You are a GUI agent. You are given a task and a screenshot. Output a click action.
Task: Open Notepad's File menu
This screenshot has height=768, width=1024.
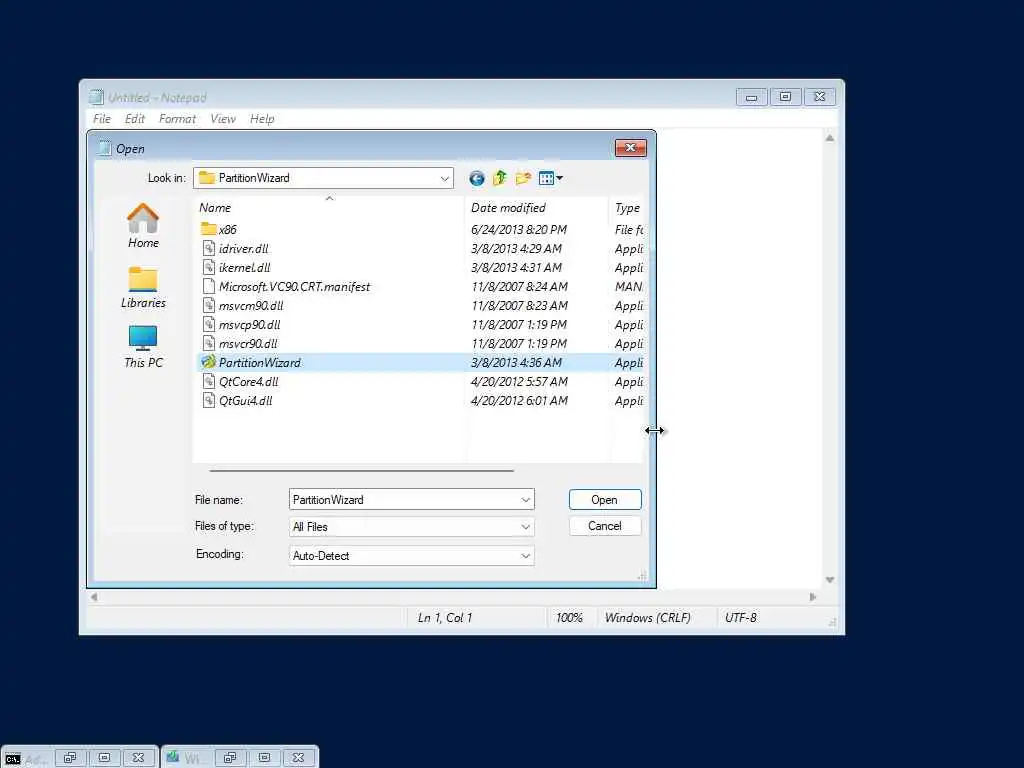102,119
